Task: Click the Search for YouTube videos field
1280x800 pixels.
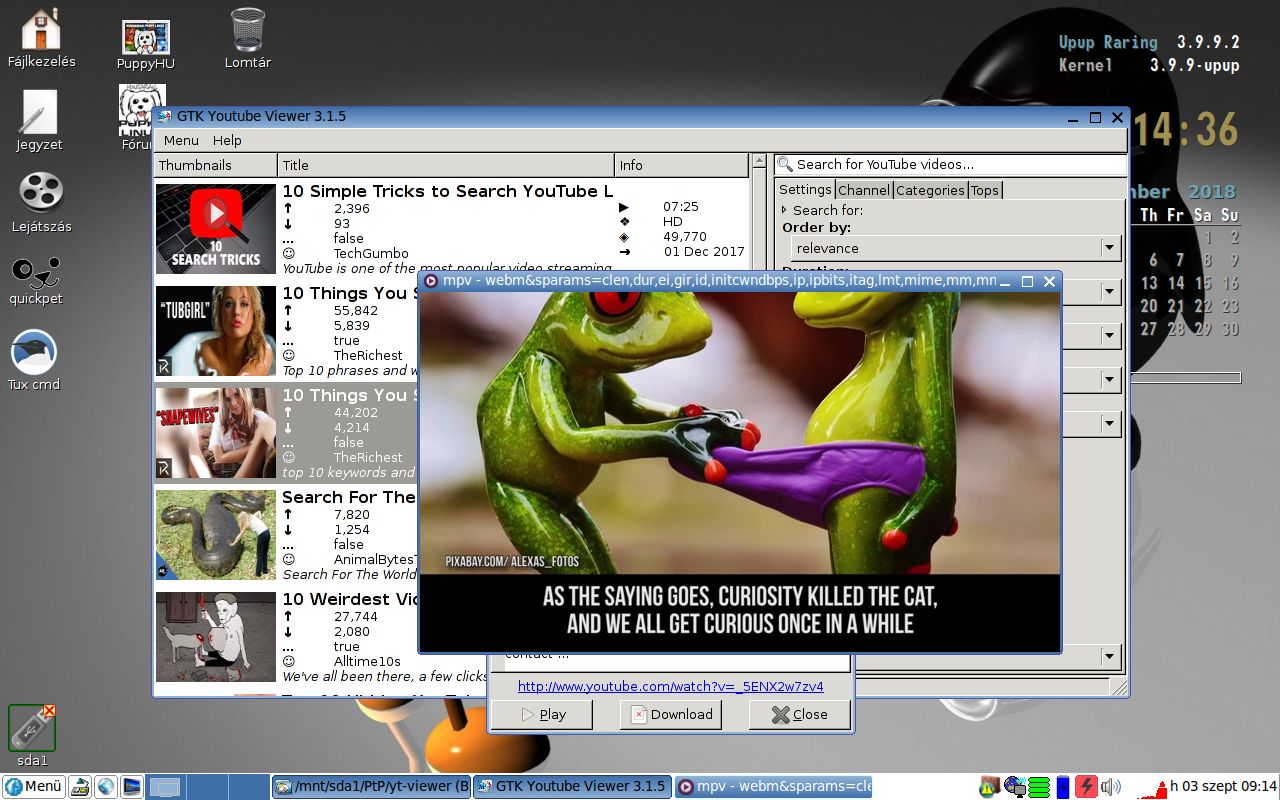Action: click(950, 164)
